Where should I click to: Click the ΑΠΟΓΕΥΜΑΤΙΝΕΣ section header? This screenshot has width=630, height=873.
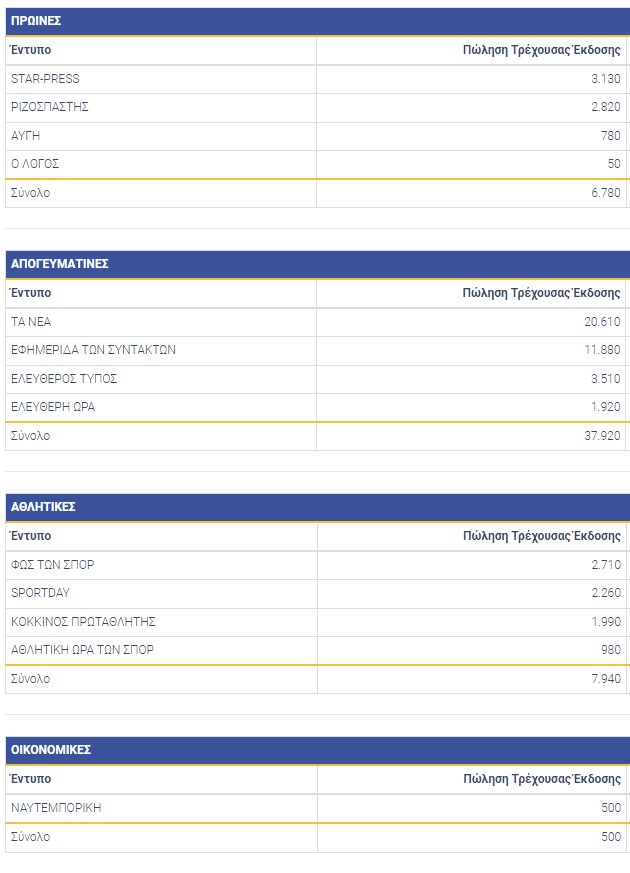coord(59,264)
